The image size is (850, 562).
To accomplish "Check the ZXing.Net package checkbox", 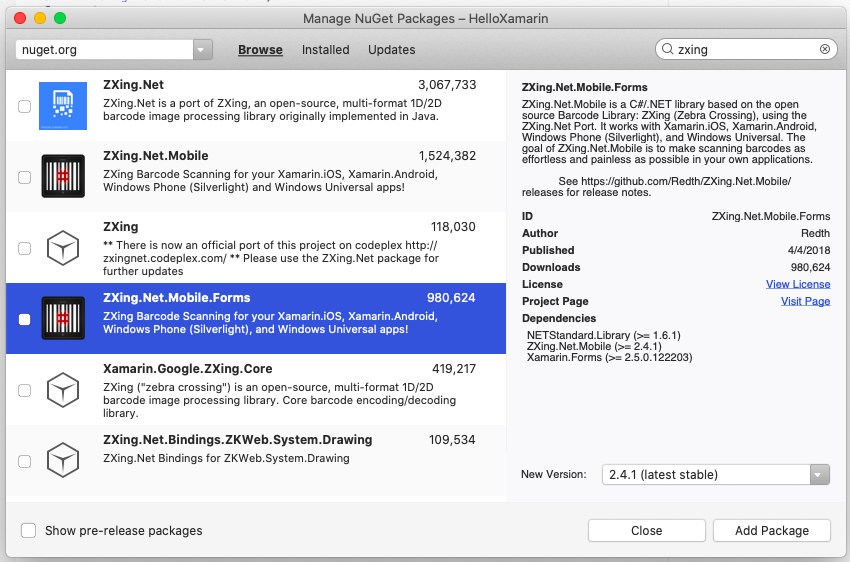I will click(x=24, y=106).
